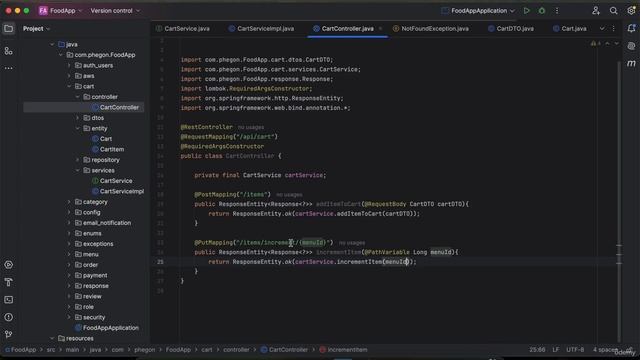Open UTF-8 encoding selector
Screen dimensions: 640x360
pyautogui.click(x=575, y=350)
